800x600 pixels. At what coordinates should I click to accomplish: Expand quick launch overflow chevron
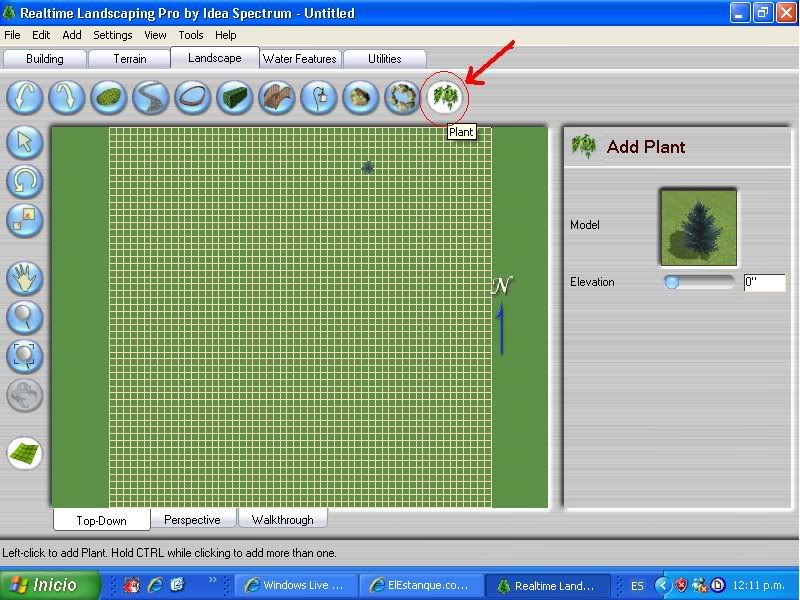point(213,580)
